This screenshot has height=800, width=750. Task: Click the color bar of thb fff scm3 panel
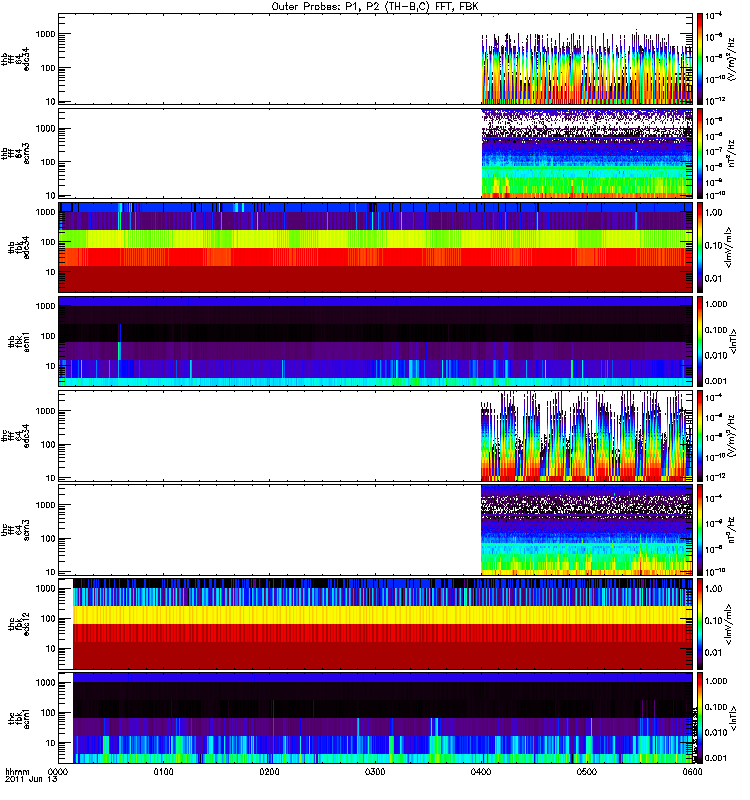(700, 153)
